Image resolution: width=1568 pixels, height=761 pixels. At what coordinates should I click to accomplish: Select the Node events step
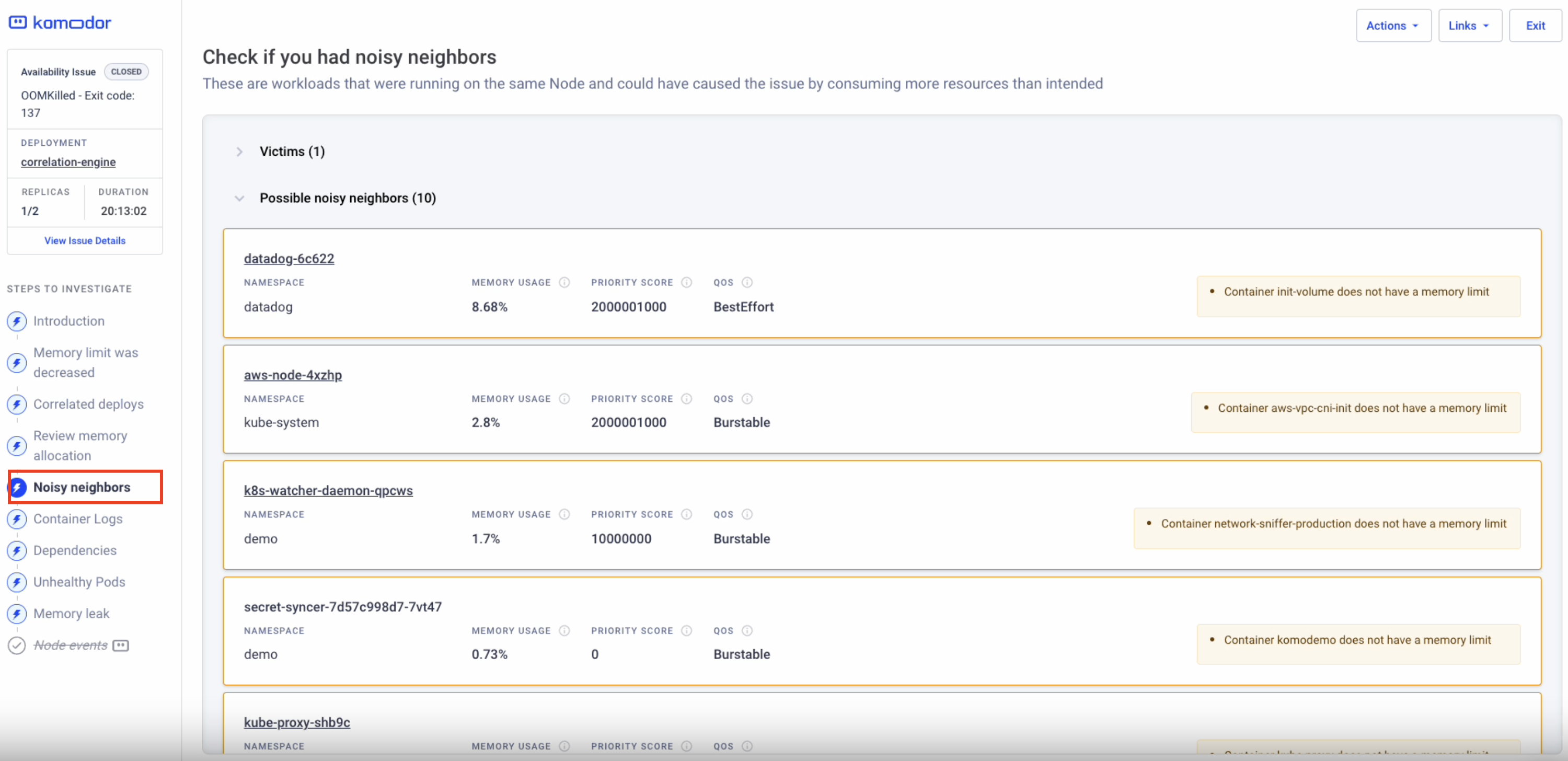[71, 646]
